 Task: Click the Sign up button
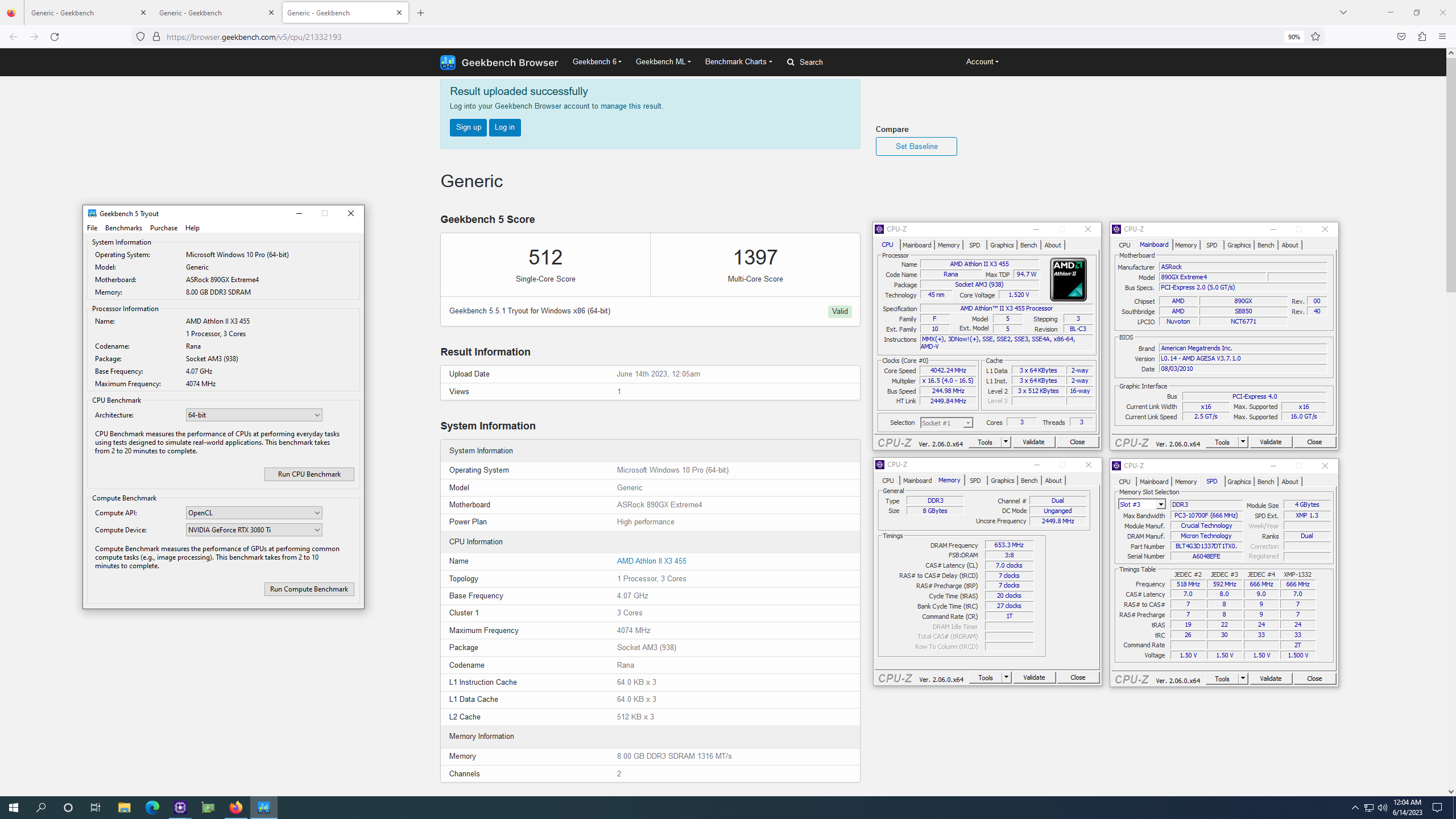[x=468, y=127]
